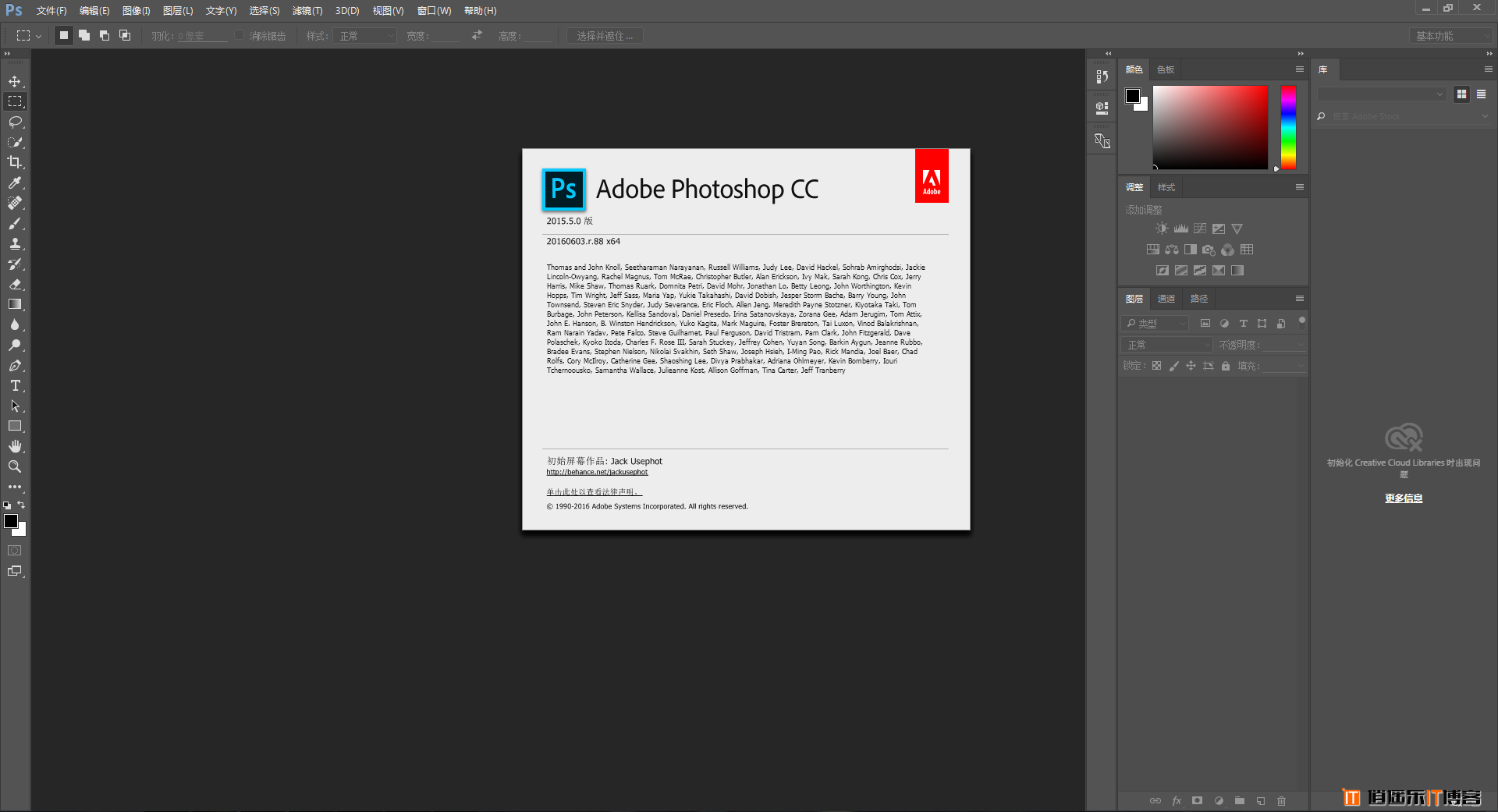Select the Eyedropper tool
The height and width of the screenshot is (812, 1498).
[x=15, y=183]
